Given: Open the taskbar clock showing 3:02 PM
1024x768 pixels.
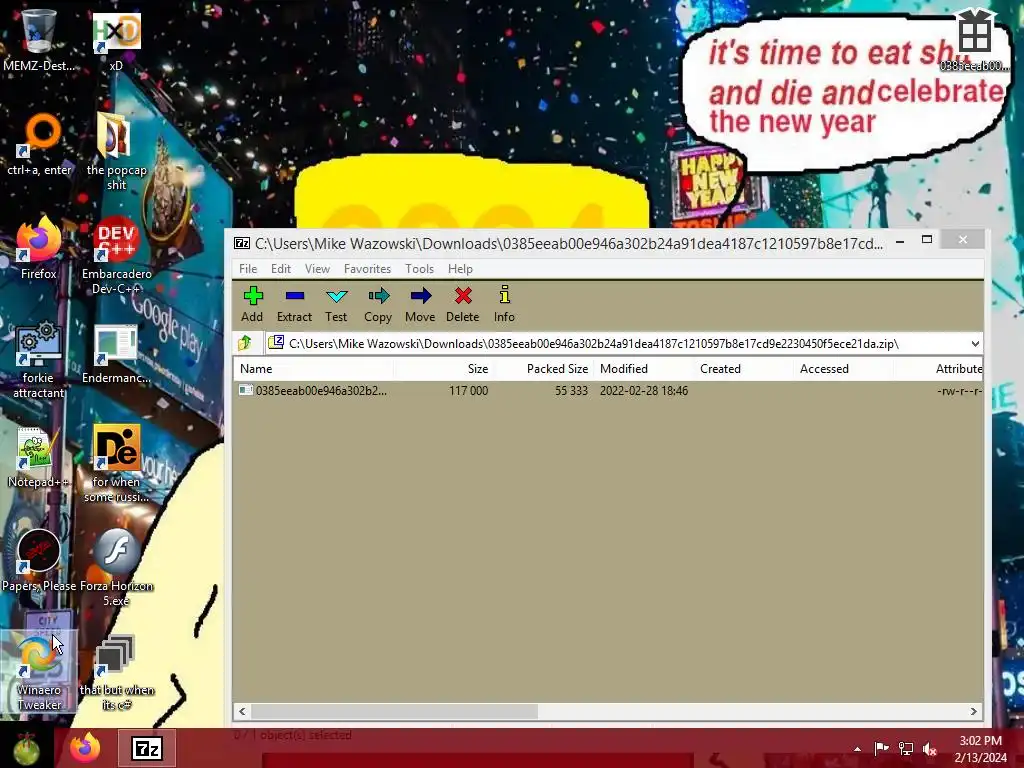Looking at the screenshot, I should (980, 749).
